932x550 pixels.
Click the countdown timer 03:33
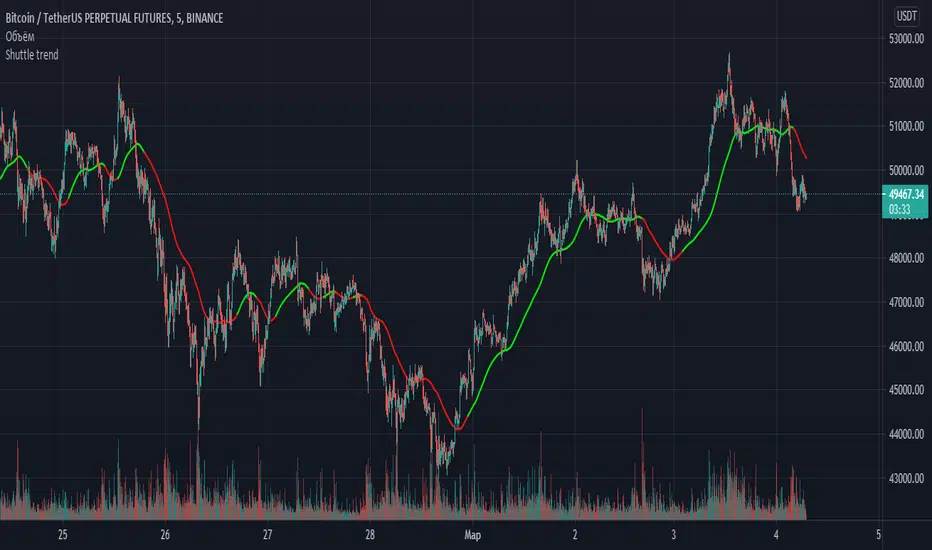[899, 209]
